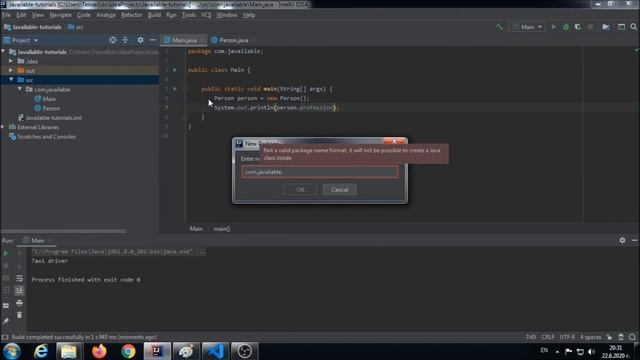This screenshot has width=640, height=360.
Task: Open the Project view dropdown
Action: tap(21, 40)
